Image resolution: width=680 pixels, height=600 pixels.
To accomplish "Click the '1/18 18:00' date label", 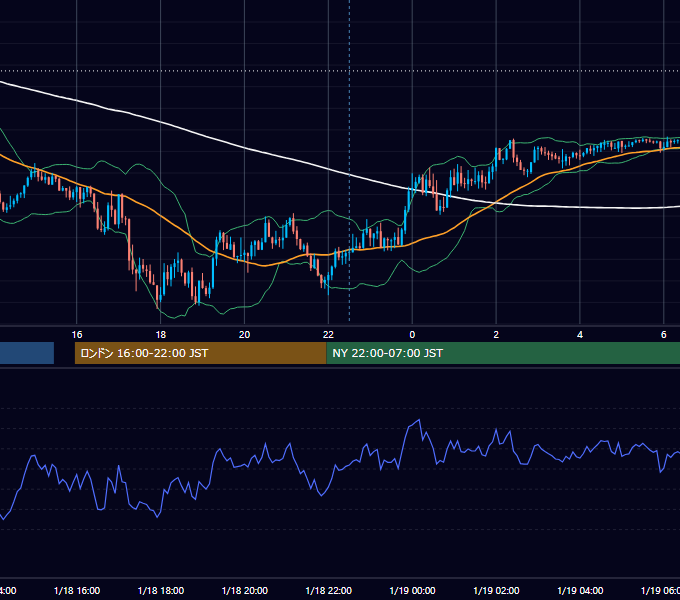I will (x=161, y=591).
